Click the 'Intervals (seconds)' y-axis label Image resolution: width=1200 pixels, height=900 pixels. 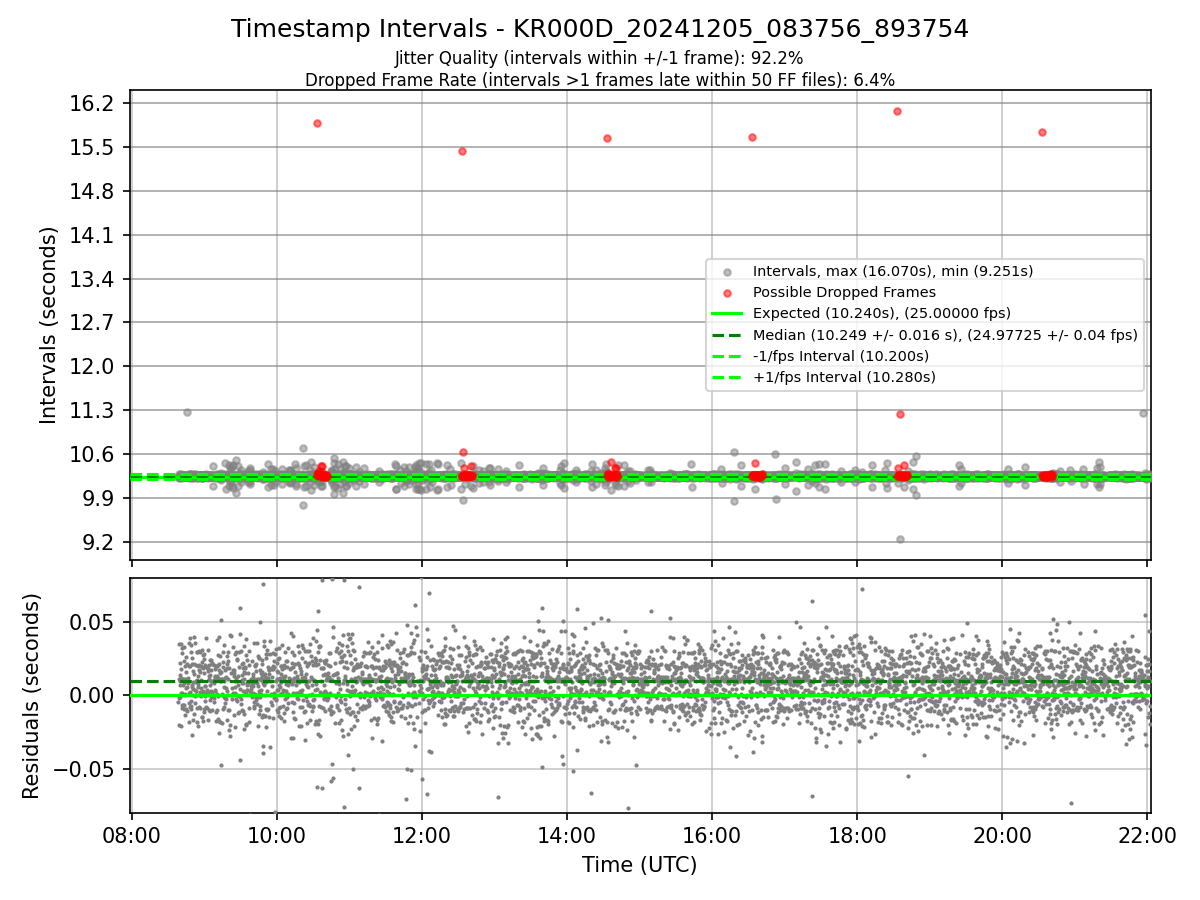point(49,325)
